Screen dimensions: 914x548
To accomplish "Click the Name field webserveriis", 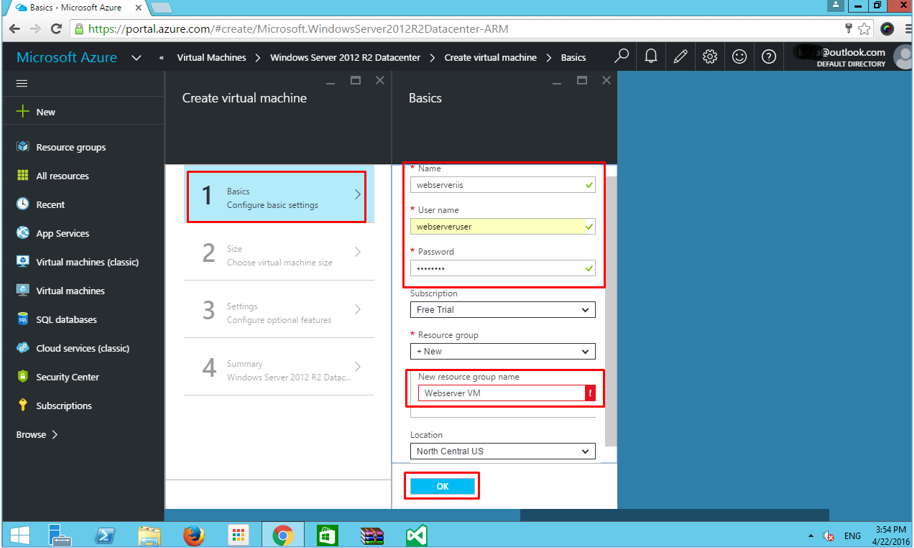I will 502,185.
